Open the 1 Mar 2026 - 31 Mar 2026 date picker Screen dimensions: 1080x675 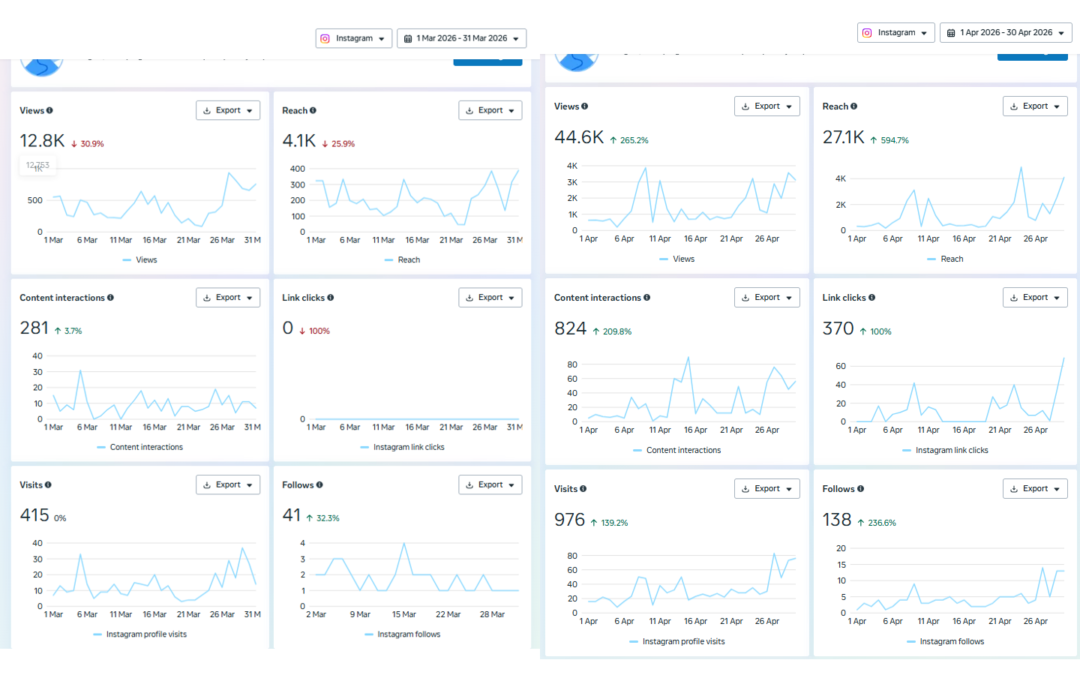(461, 39)
